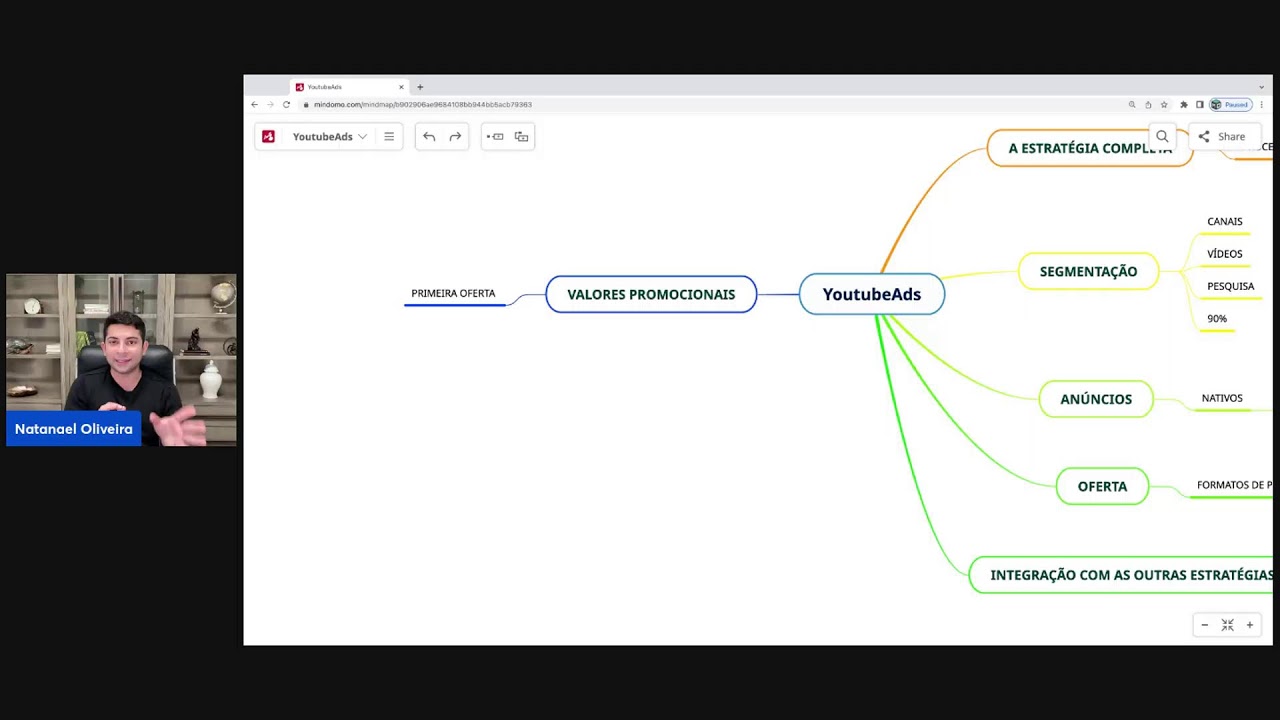
Task: Open the Chrome three-dot menu
Action: point(1261,104)
